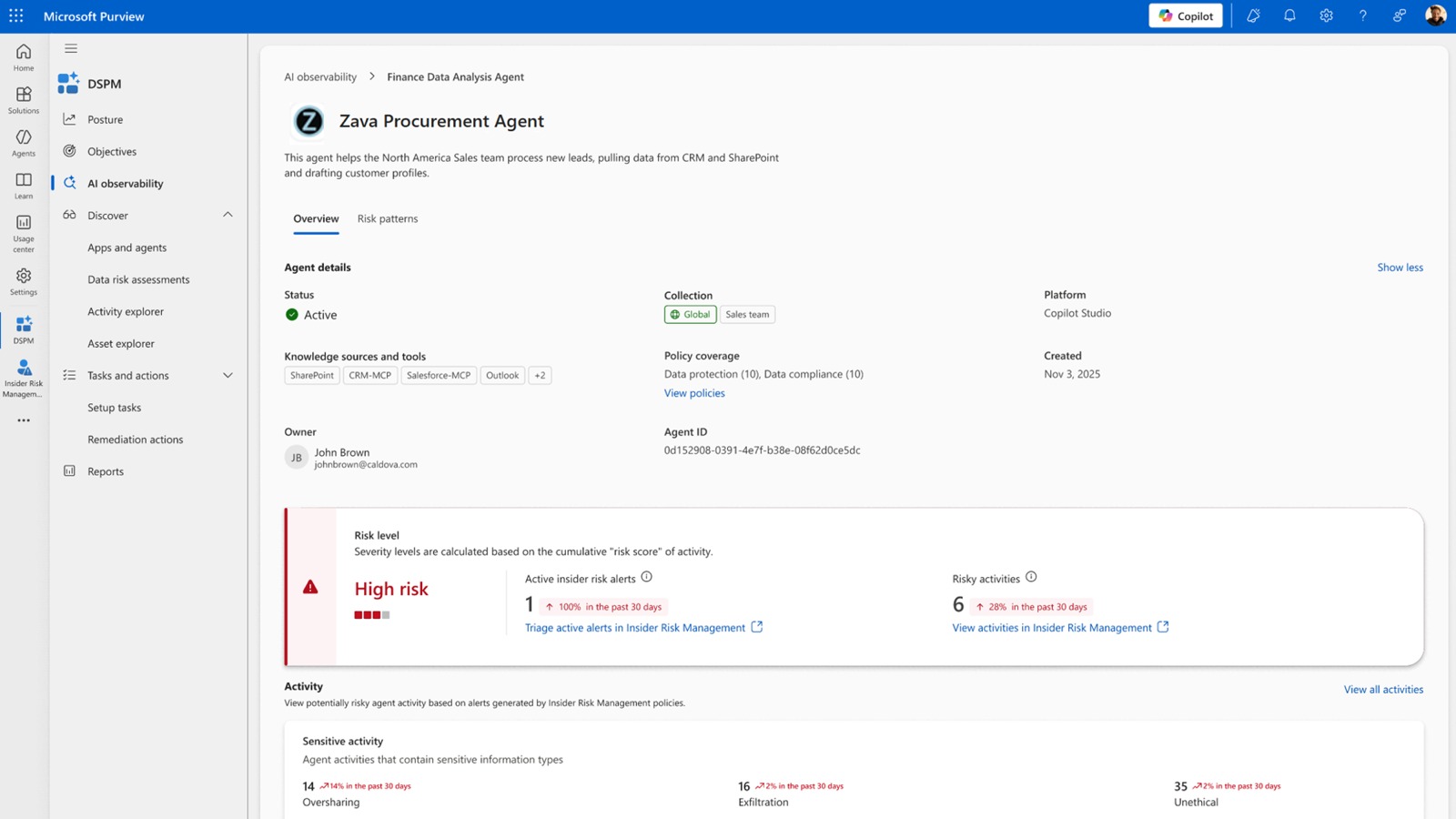
Task: Click the Copilot button
Action: (x=1186, y=15)
